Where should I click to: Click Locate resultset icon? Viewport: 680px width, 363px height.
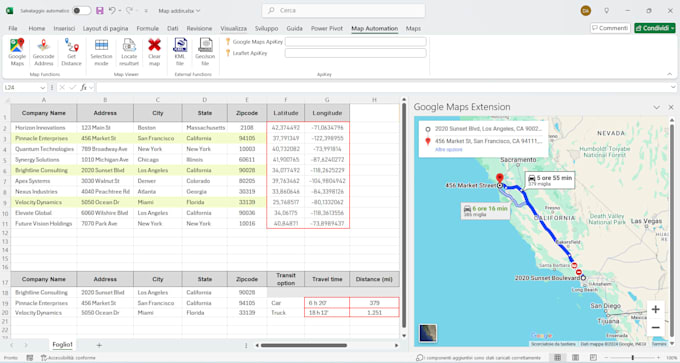coord(129,52)
